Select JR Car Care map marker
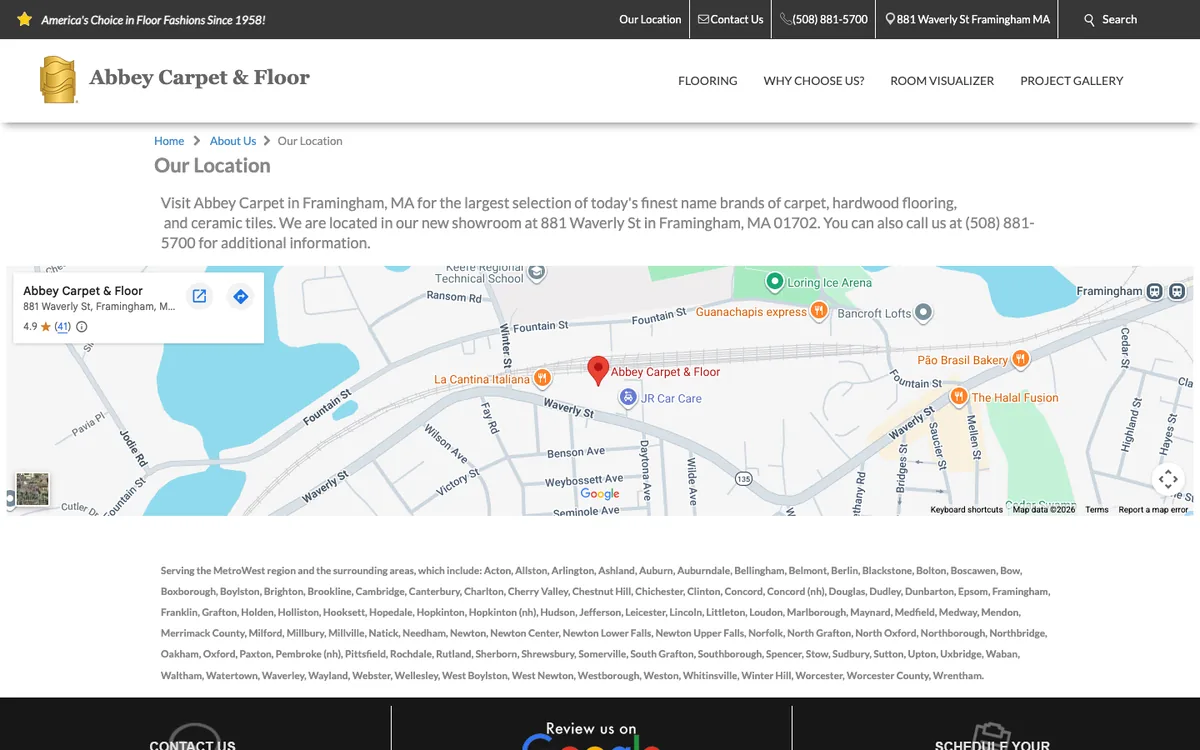This screenshot has height=750, width=1200. click(628, 398)
